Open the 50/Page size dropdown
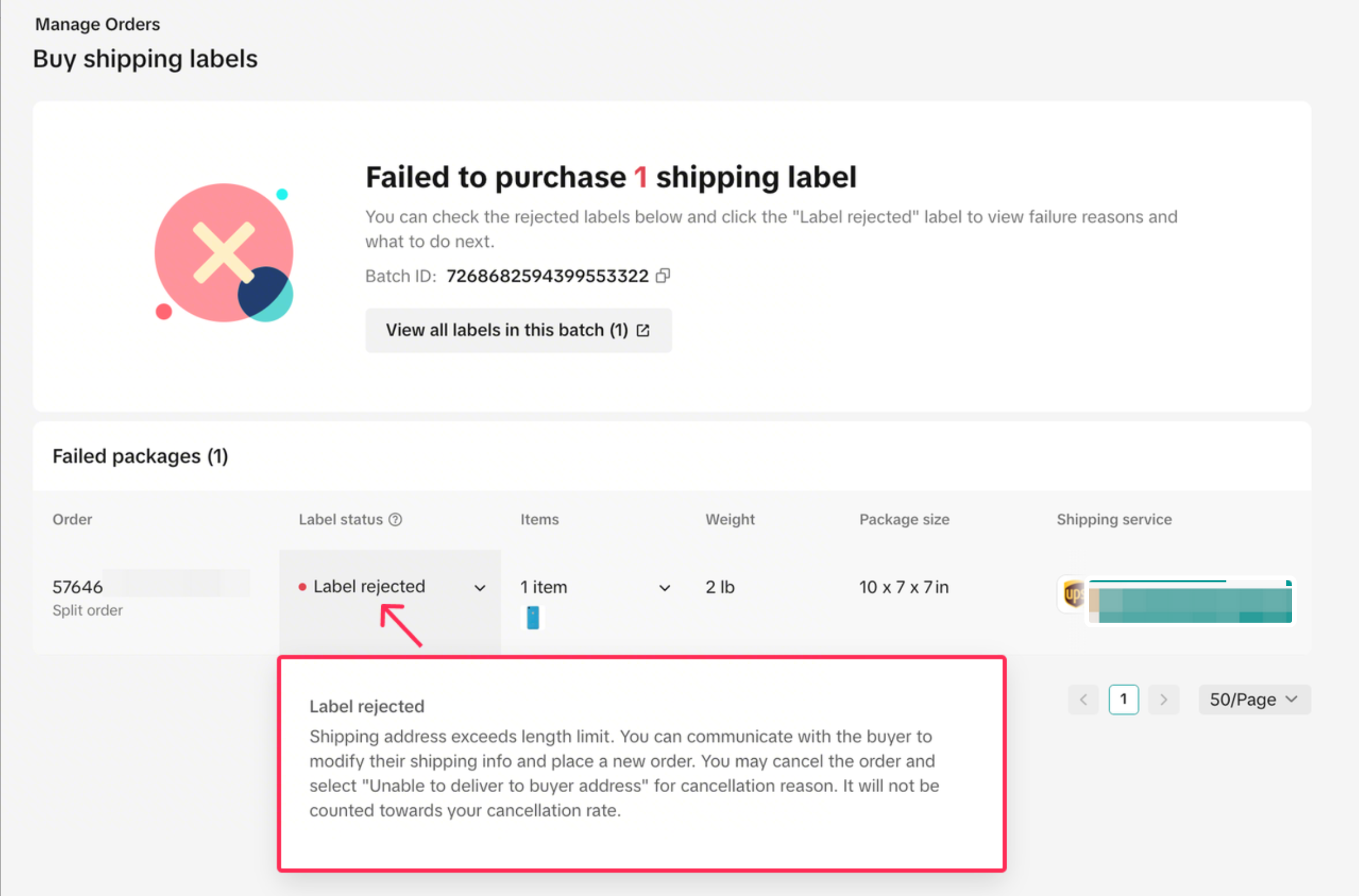Screen dimensions: 1359x896 tap(1253, 699)
